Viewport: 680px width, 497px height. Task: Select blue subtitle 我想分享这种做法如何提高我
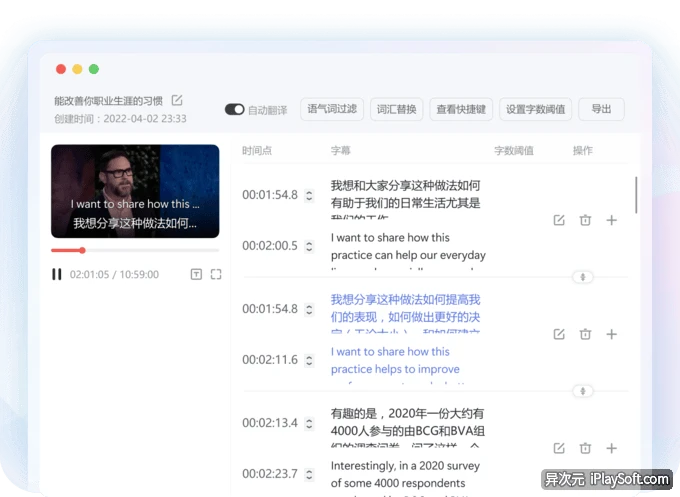(405, 300)
